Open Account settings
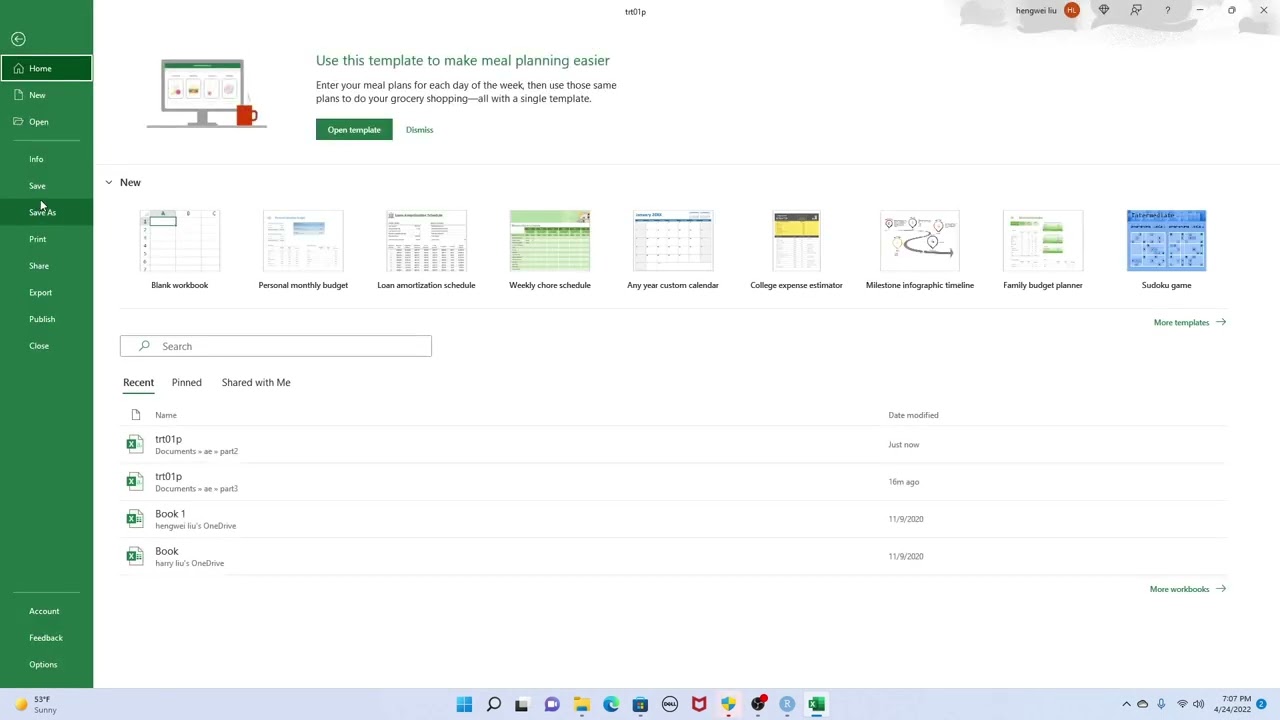 (x=44, y=611)
